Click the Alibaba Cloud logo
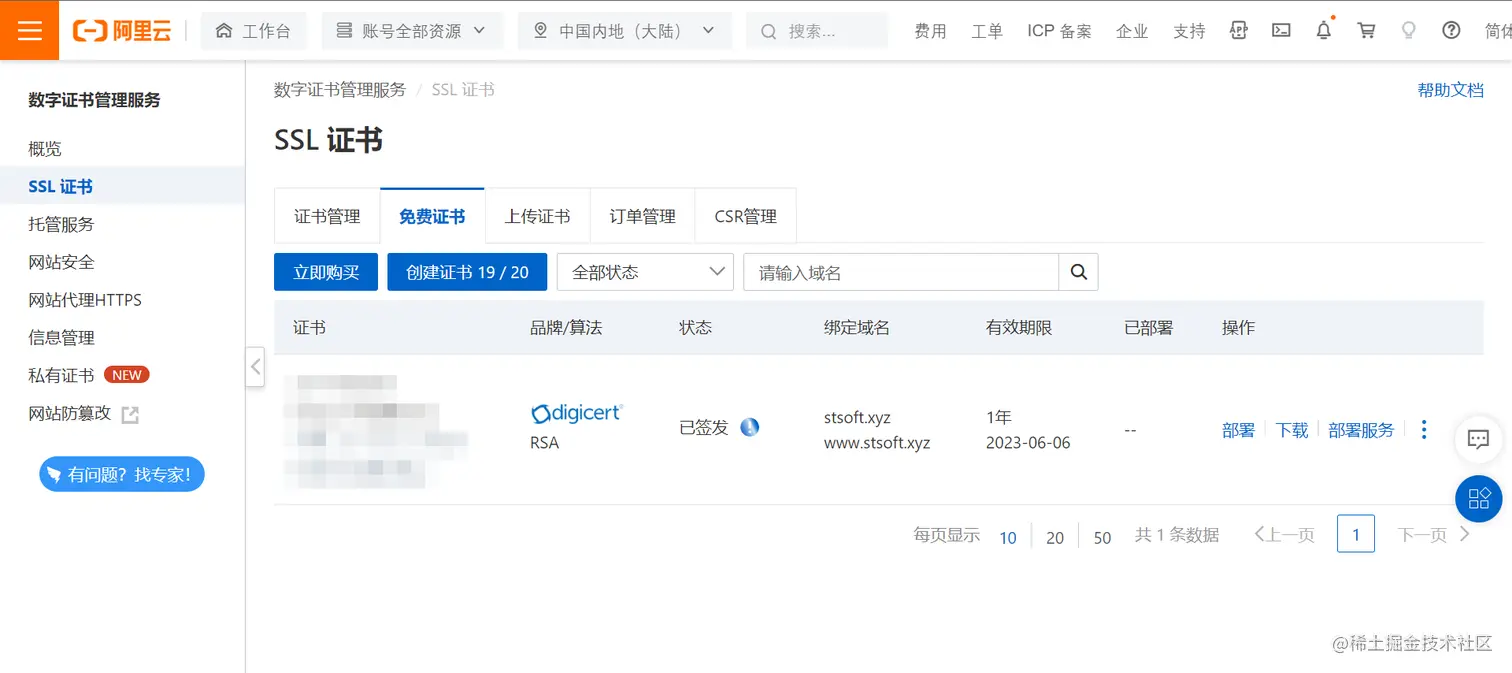The image size is (1512, 673). click(x=122, y=31)
